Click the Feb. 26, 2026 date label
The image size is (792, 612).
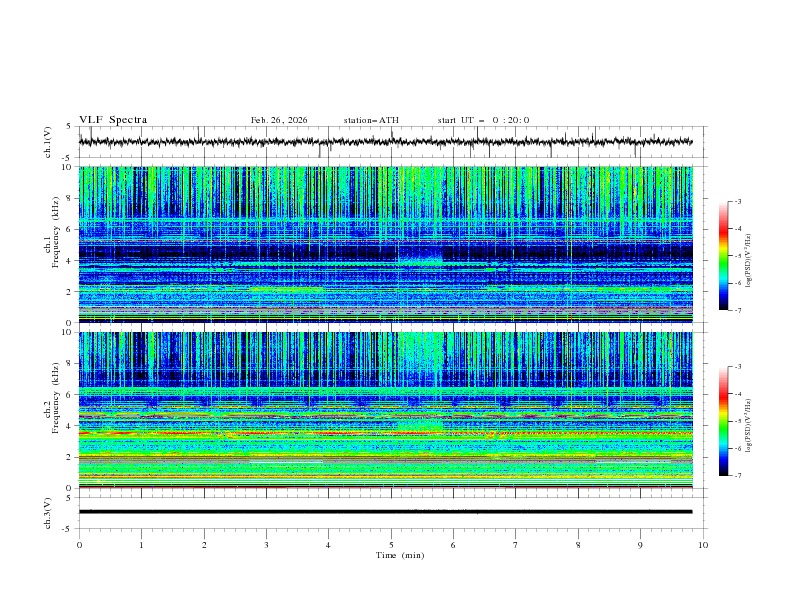click(x=279, y=120)
